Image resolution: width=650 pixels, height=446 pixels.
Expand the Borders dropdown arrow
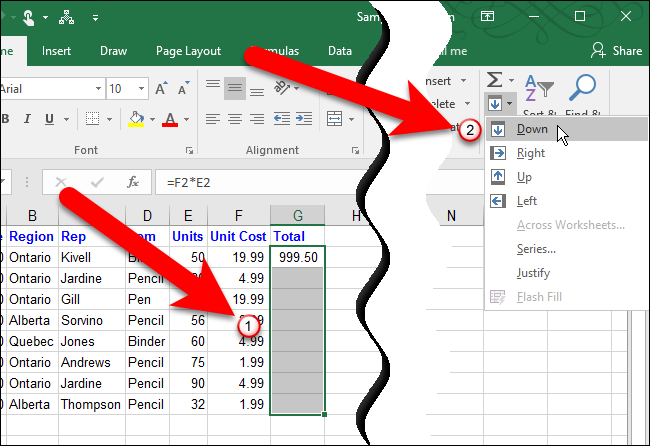[x=109, y=119]
